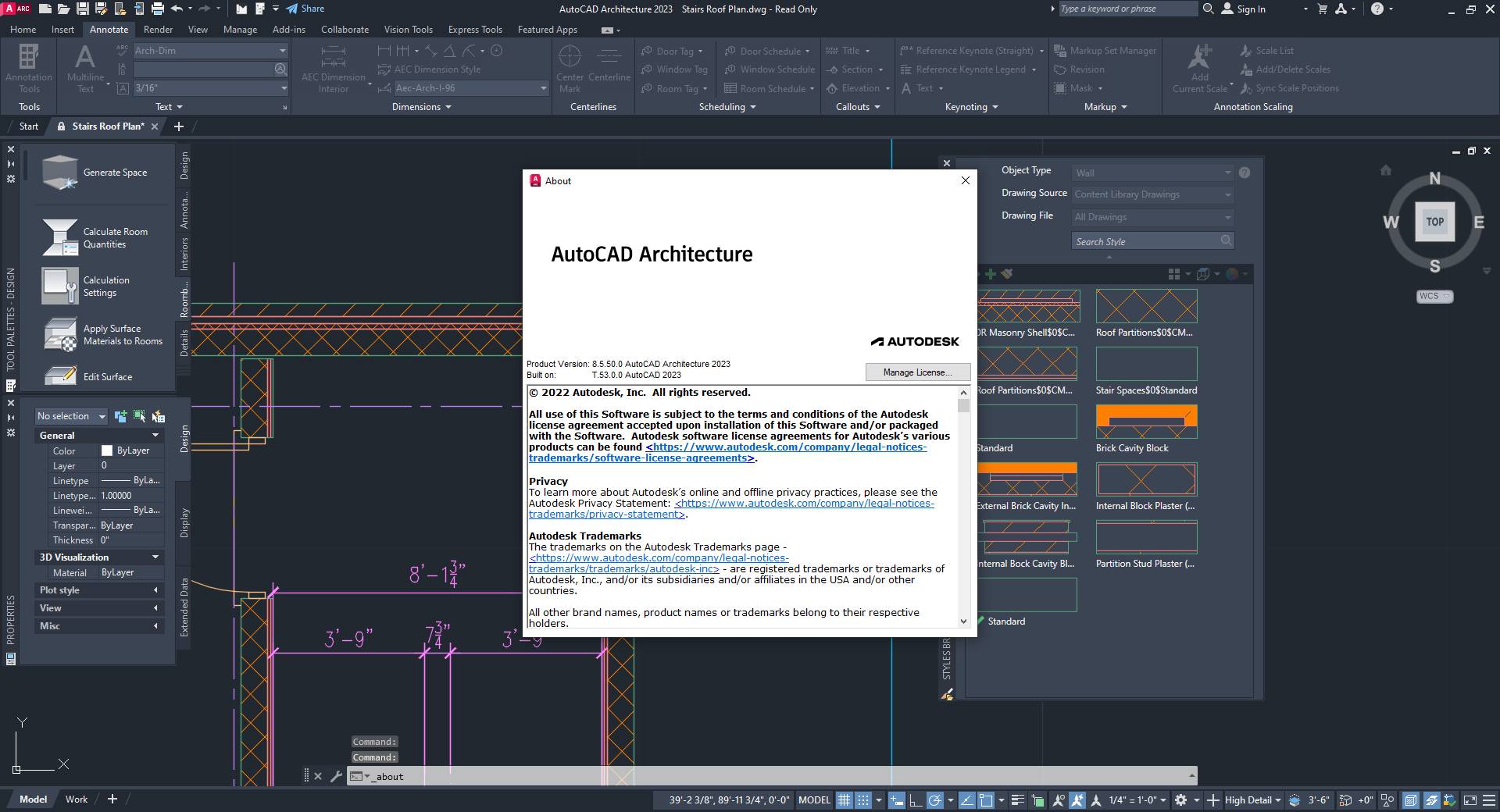Click the Plot printer icon
Viewport: 1500px width, 812px height.
tap(157, 9)
